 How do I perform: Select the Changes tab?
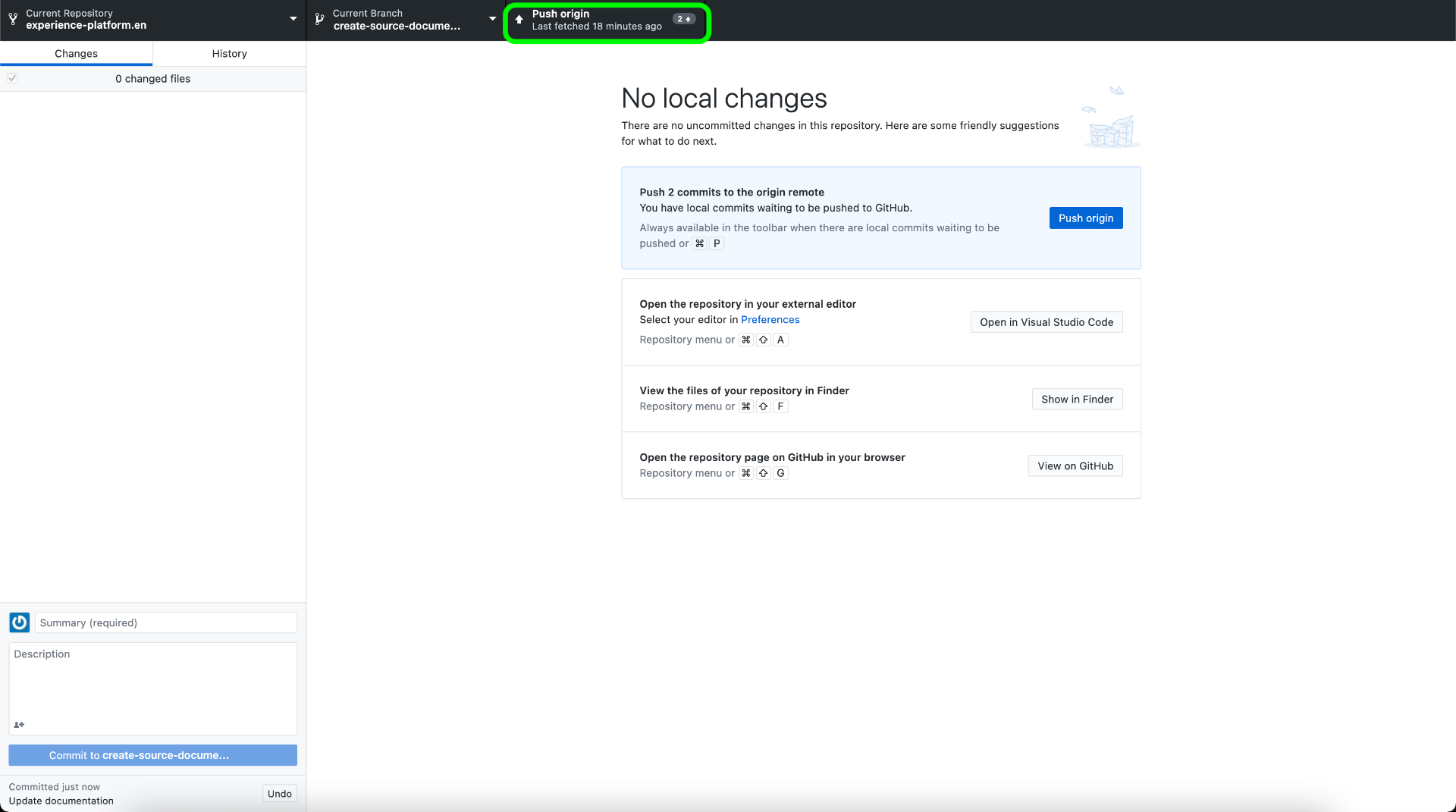coord(76,53)
